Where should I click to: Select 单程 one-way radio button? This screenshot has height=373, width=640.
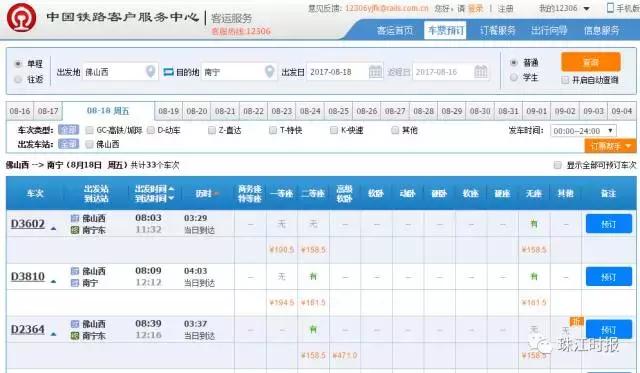18,64
